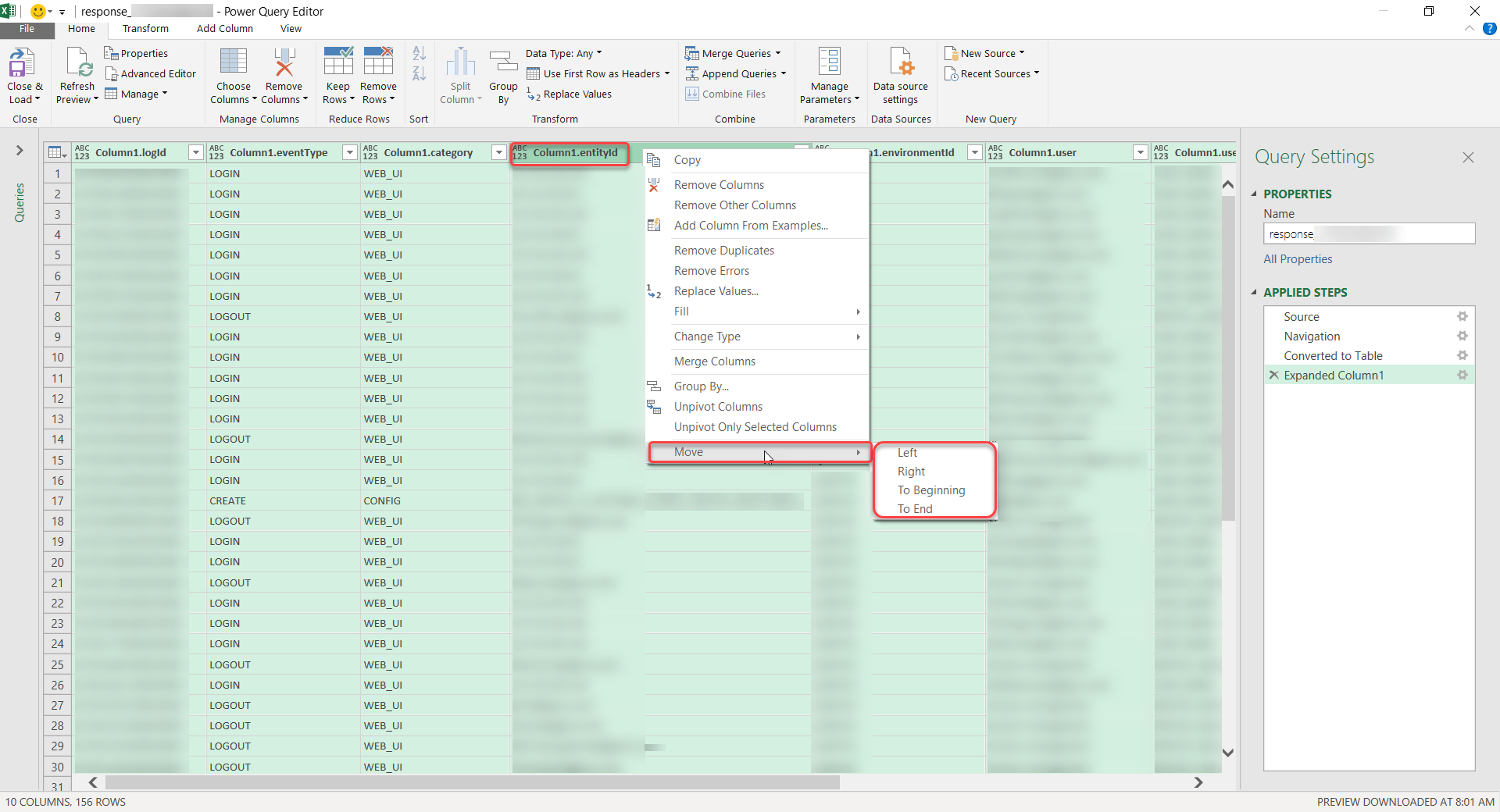Click the Group By ribbon icon
Viewport: 1500px width, 812px height.
tap(503, 64)
